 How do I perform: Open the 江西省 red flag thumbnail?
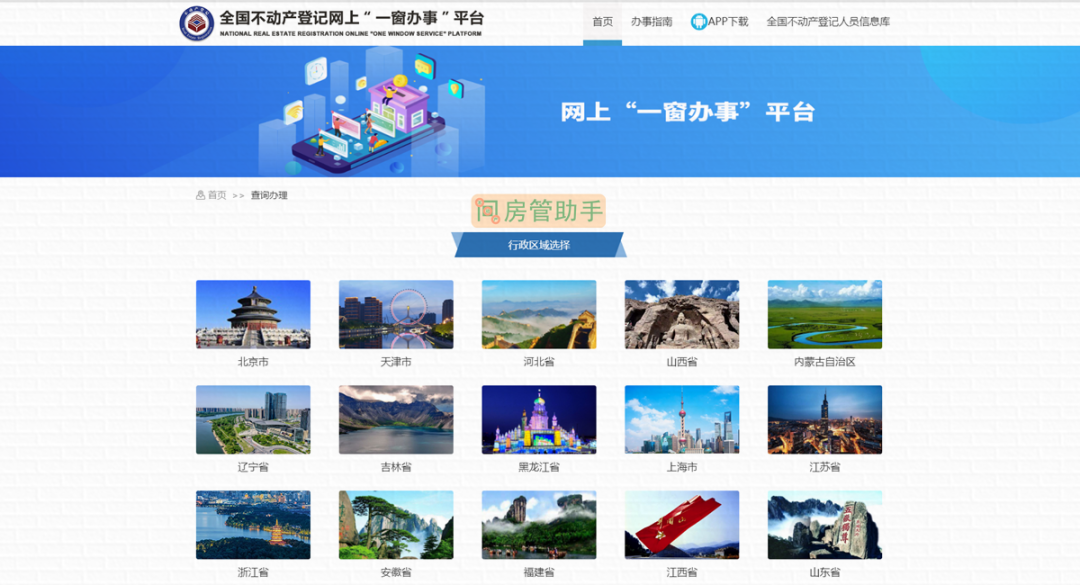682,524
